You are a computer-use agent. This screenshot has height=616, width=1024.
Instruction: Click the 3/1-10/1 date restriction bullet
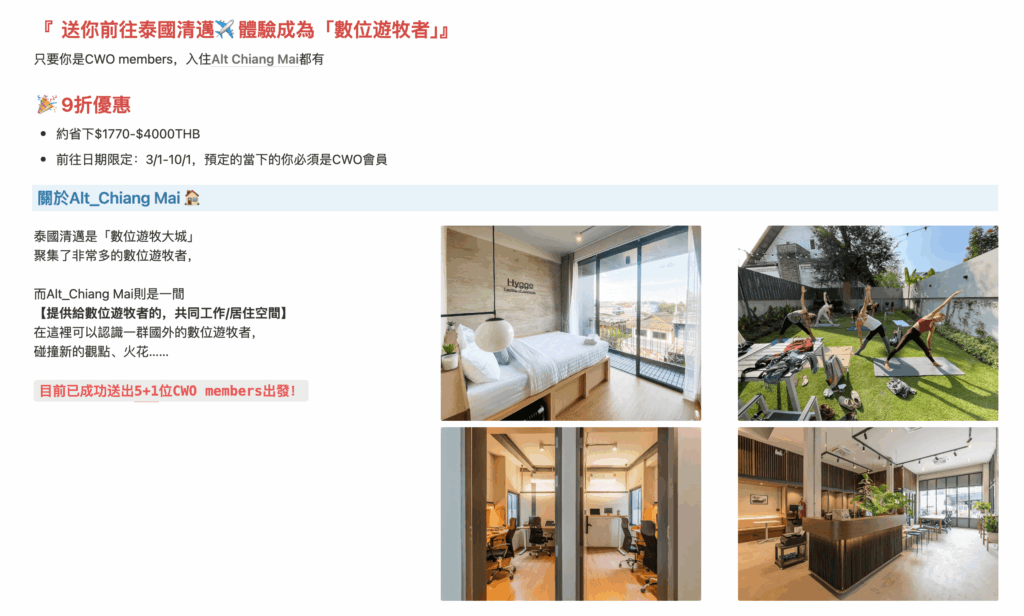[x=221, y=159]
